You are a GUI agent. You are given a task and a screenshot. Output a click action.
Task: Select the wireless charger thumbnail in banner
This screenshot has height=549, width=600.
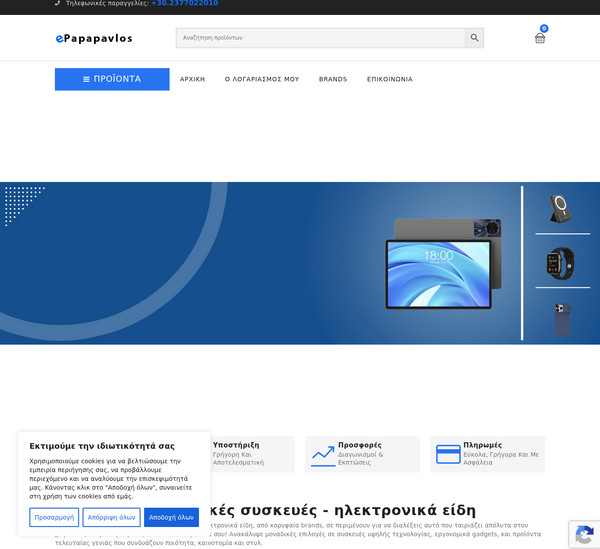pos(561,209)
